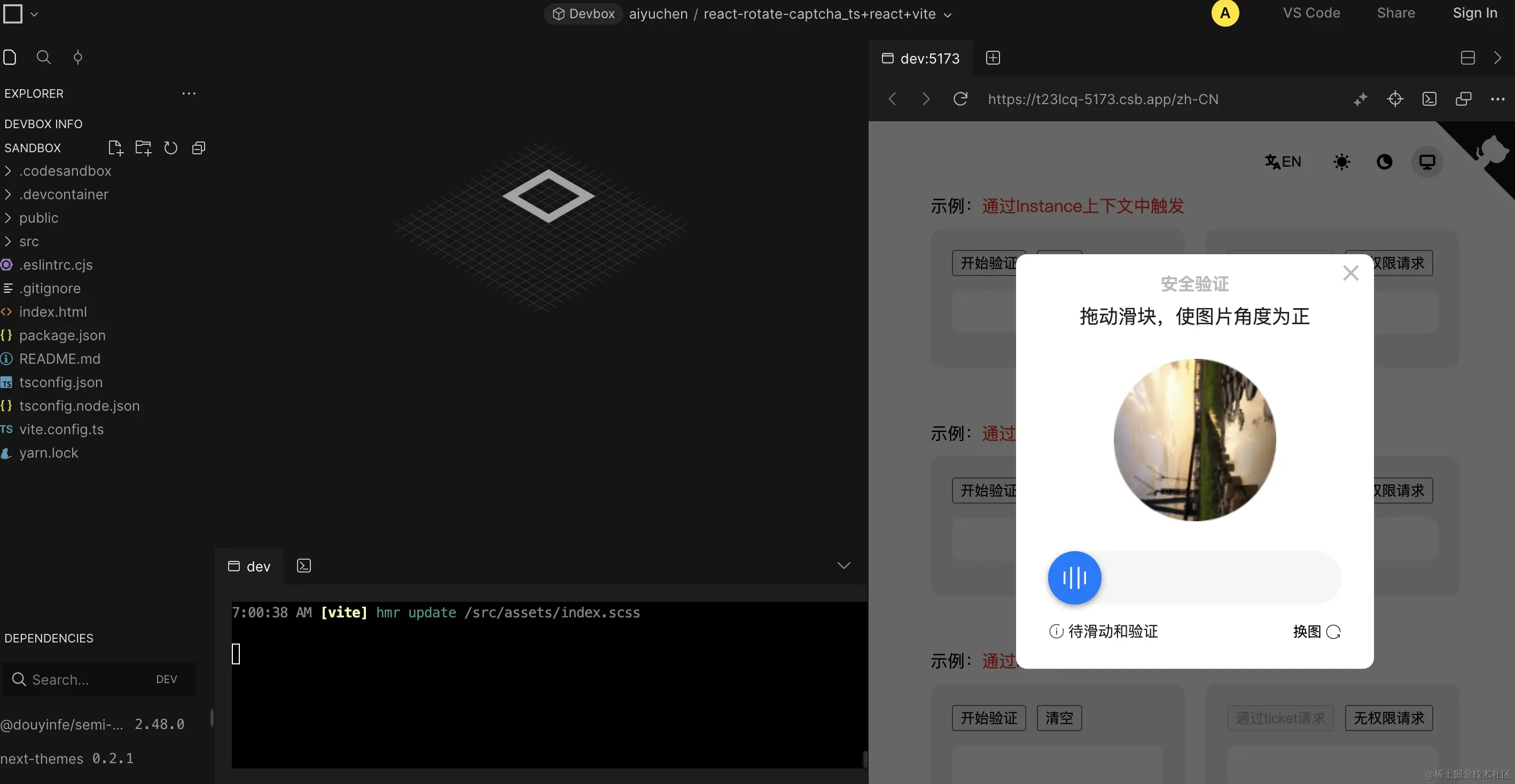Open index.html file

click(x=53, y=312)
